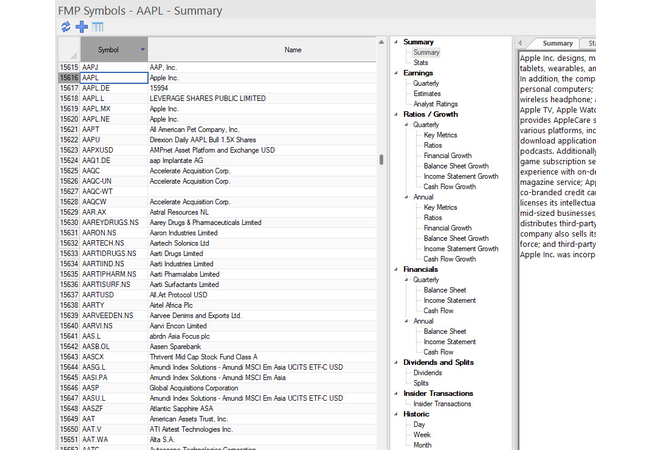650x450 pixels.
Task: Collapse the Ratios / Growth group
Action: pos(396,114)
